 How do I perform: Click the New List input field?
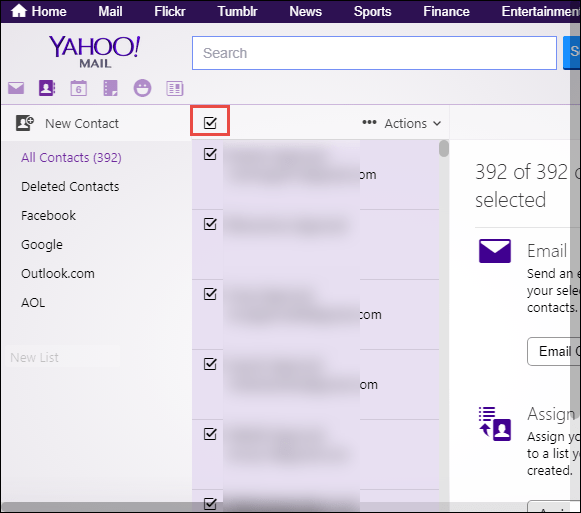63,357
